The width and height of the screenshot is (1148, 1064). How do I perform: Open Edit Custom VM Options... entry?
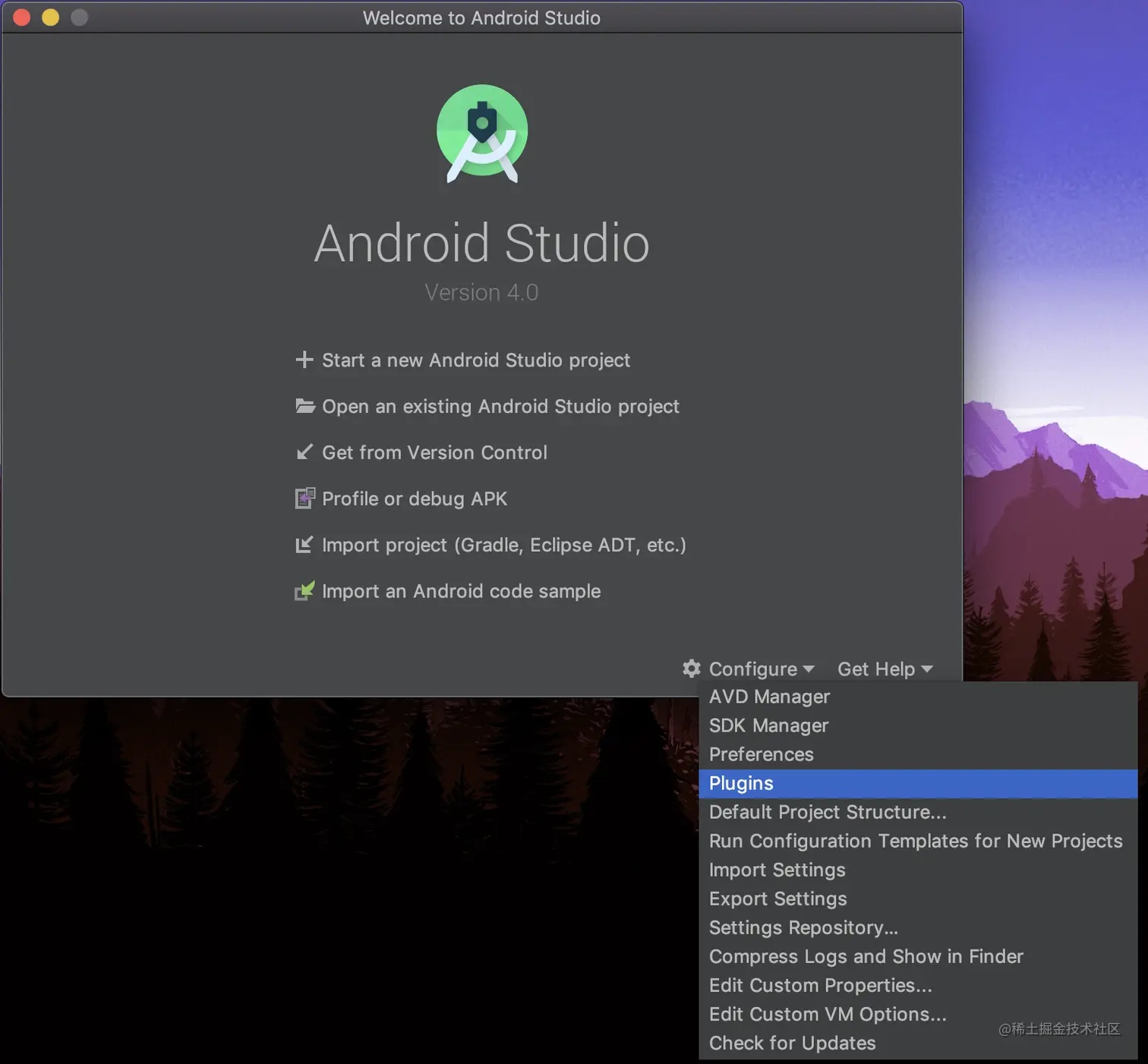(x=918, y=1014)
